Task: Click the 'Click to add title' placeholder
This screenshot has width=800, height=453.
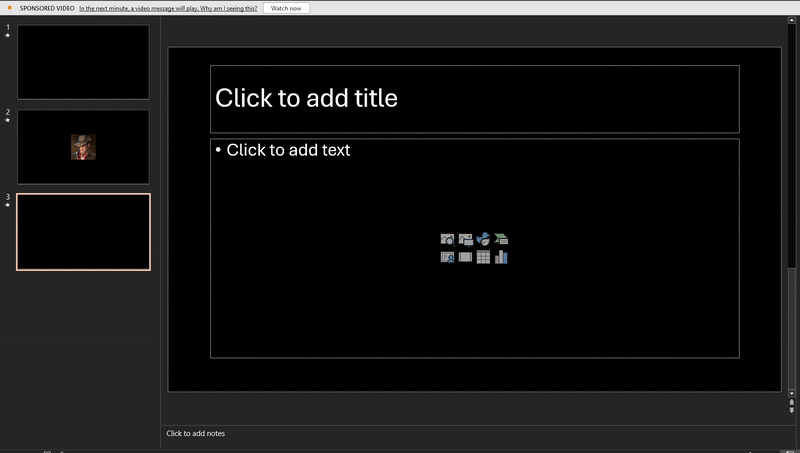Action: point(474,99)
